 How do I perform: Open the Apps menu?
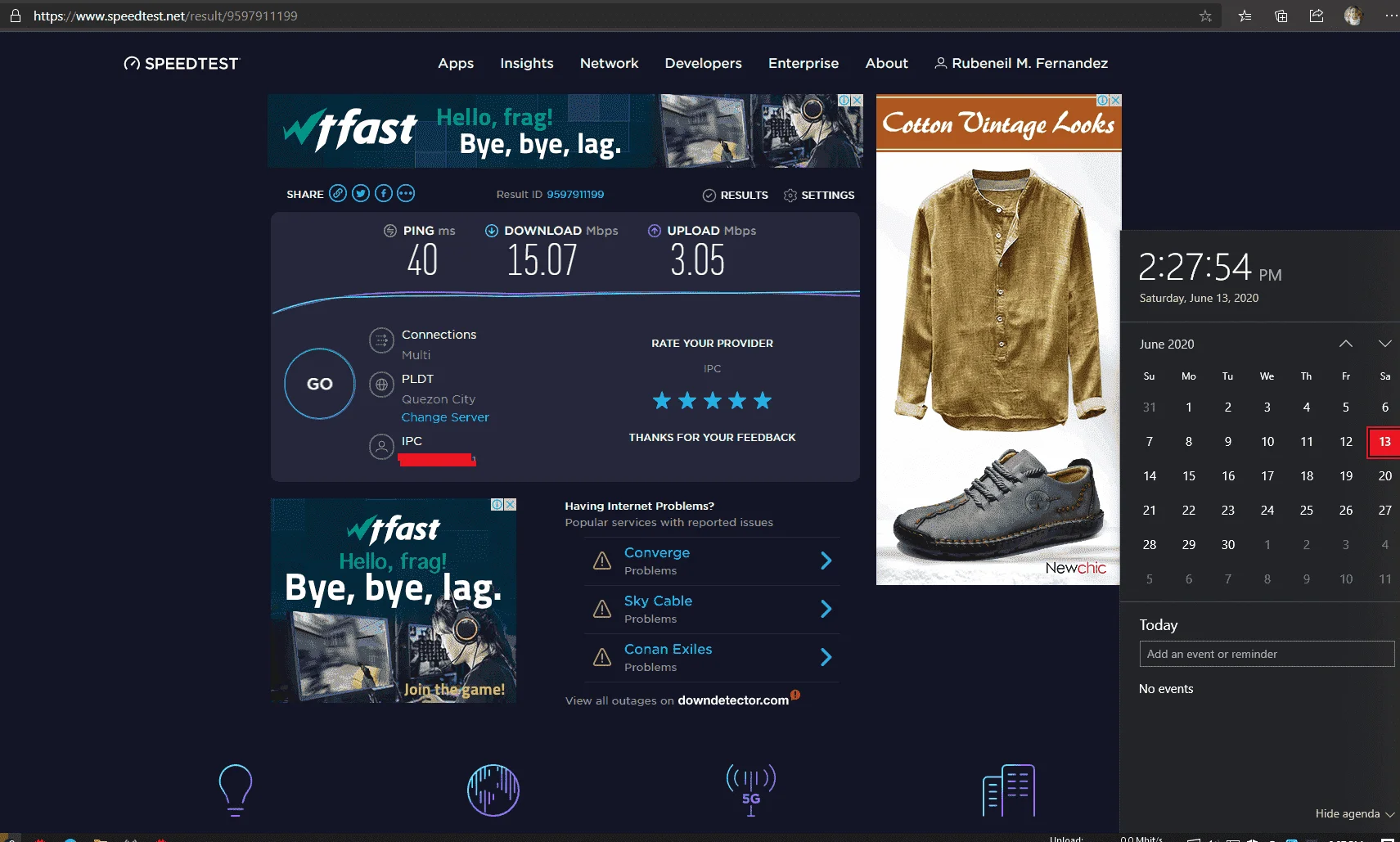pyautogui.click(x=456, y=64)
